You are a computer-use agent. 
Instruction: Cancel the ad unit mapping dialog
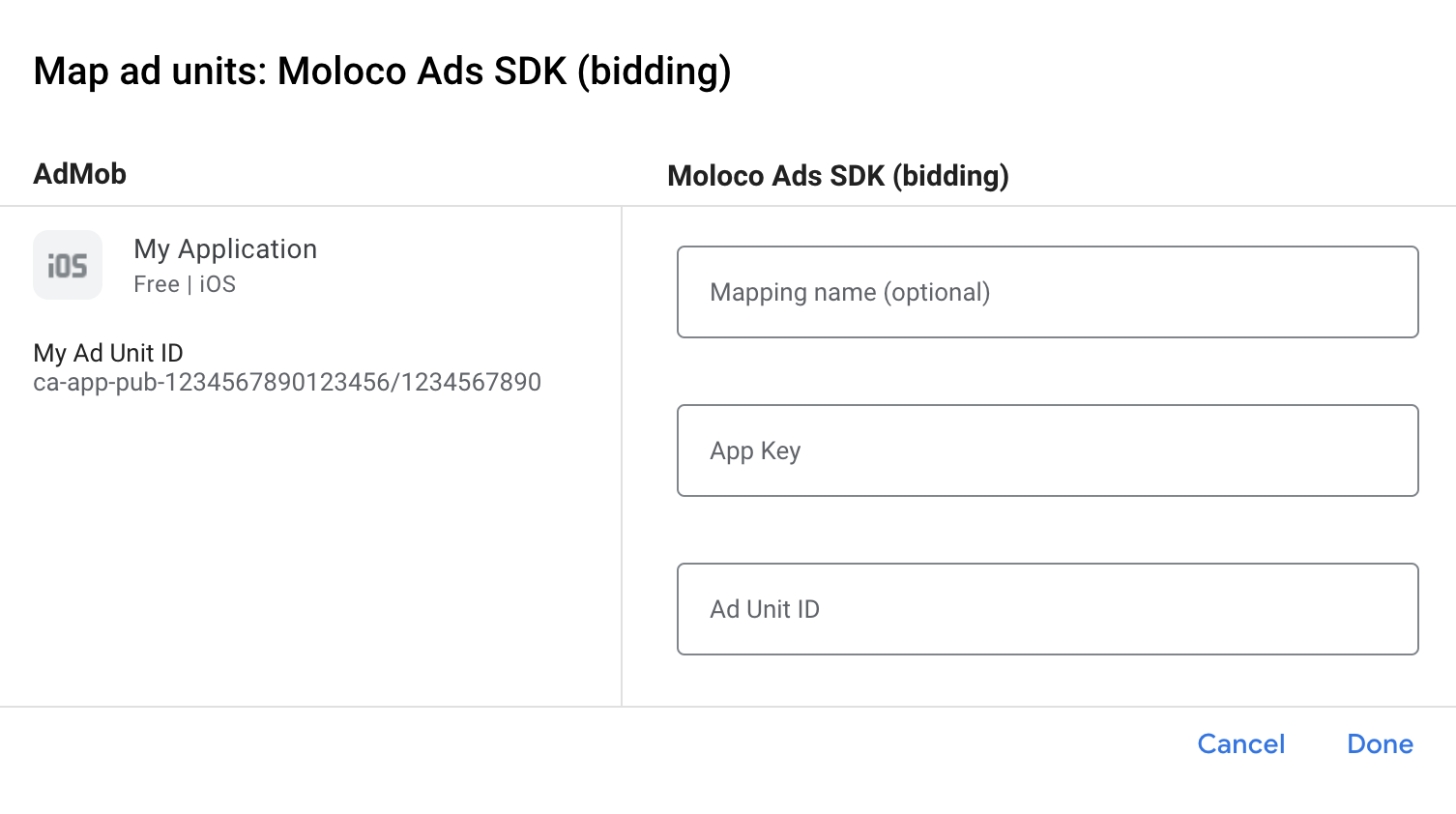1240,743
